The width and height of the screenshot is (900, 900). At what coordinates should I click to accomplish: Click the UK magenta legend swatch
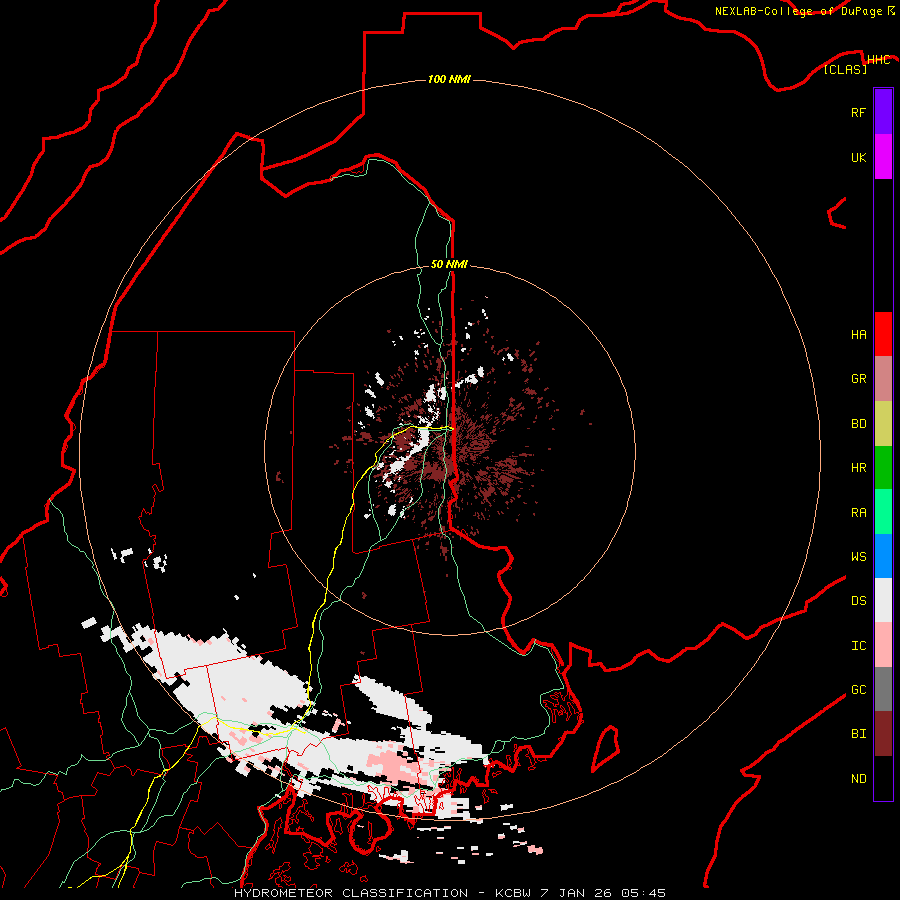click(x=883, y=157)
